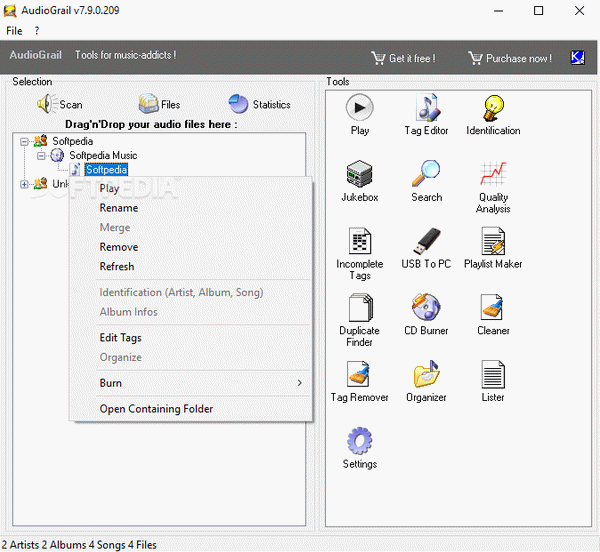Open the question mark help menu
Screen dimensions: 600x552
37,31
